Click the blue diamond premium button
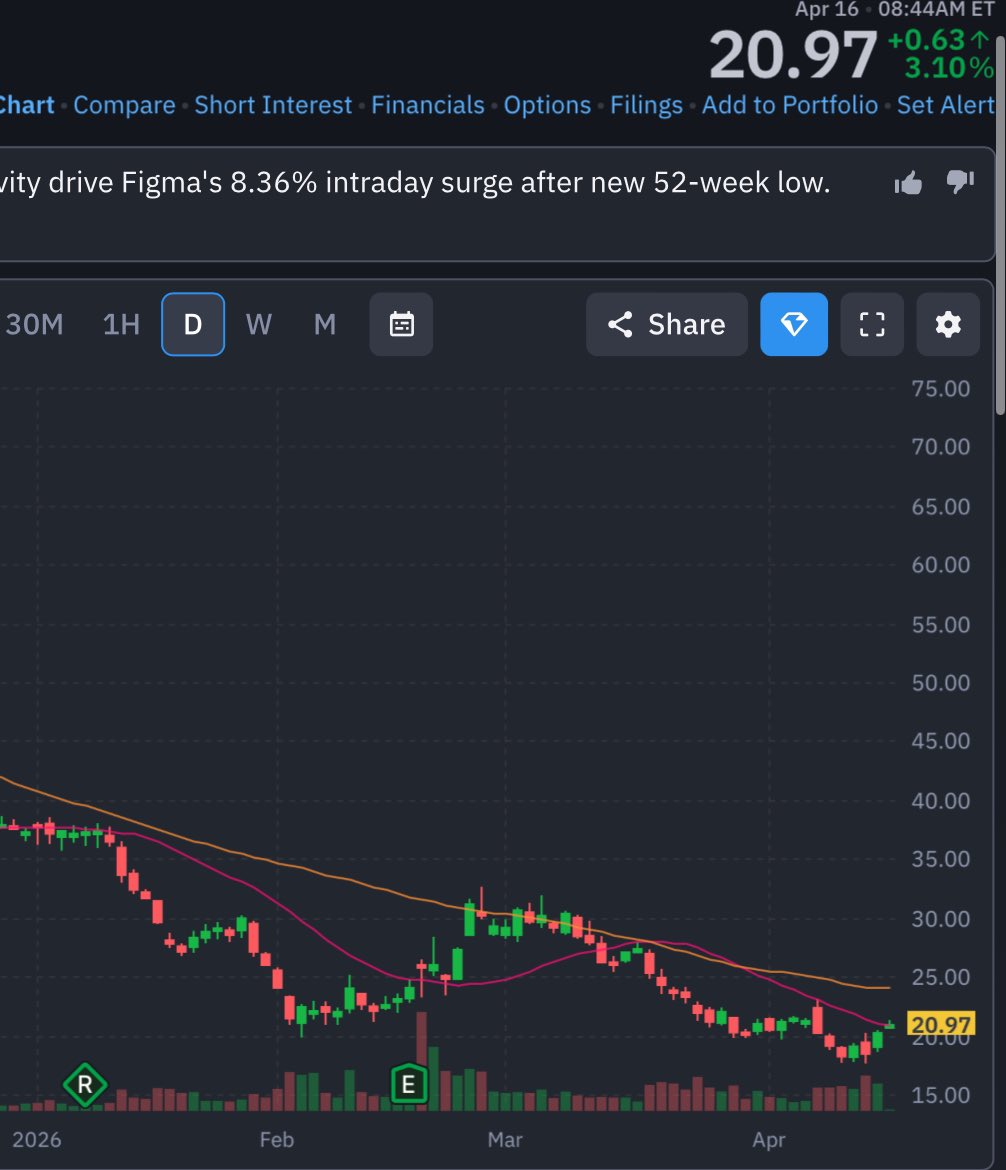This screenshot has width=1006, height=1170. pos(794,325)
